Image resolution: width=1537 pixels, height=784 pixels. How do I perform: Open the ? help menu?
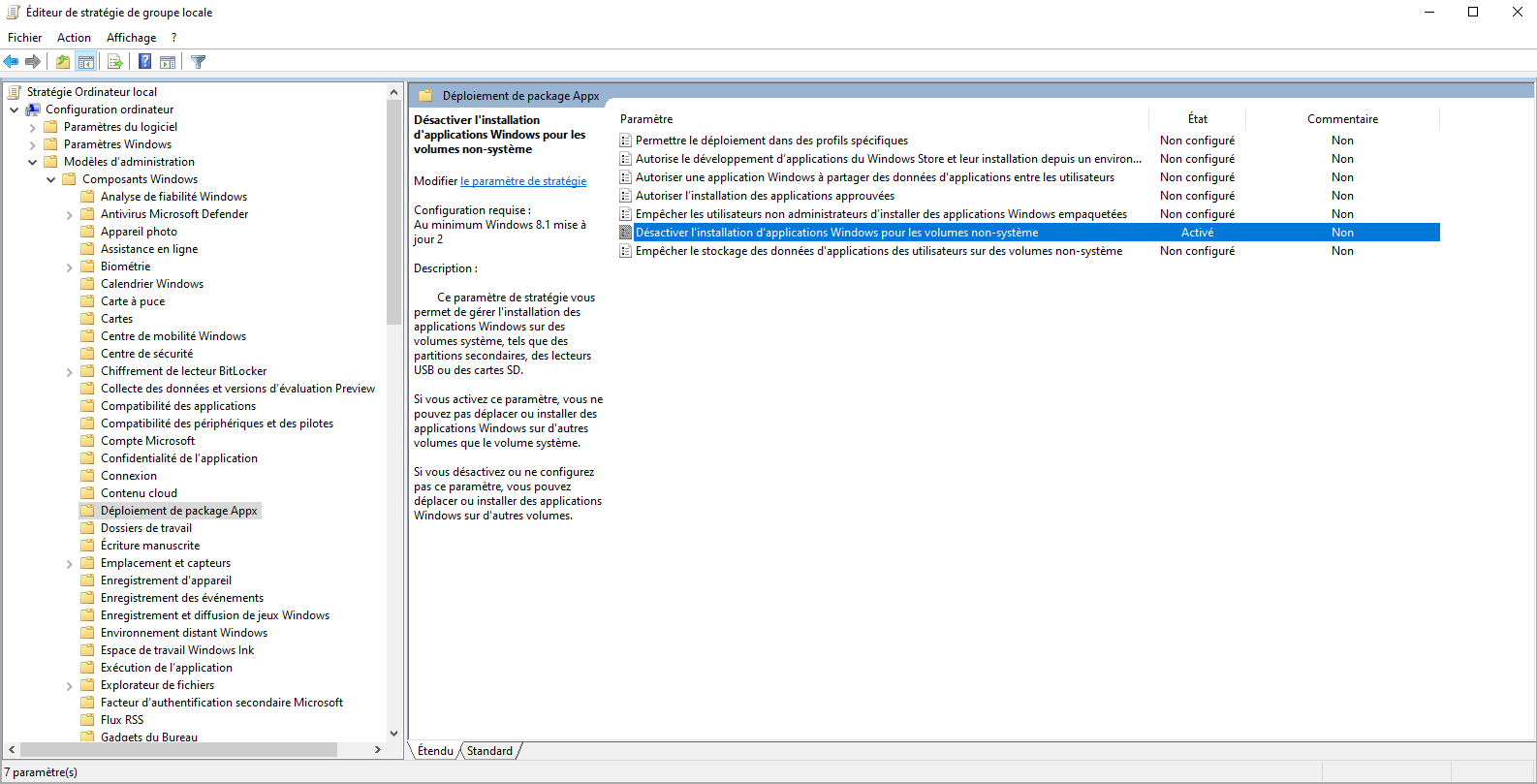coord(174,38)
